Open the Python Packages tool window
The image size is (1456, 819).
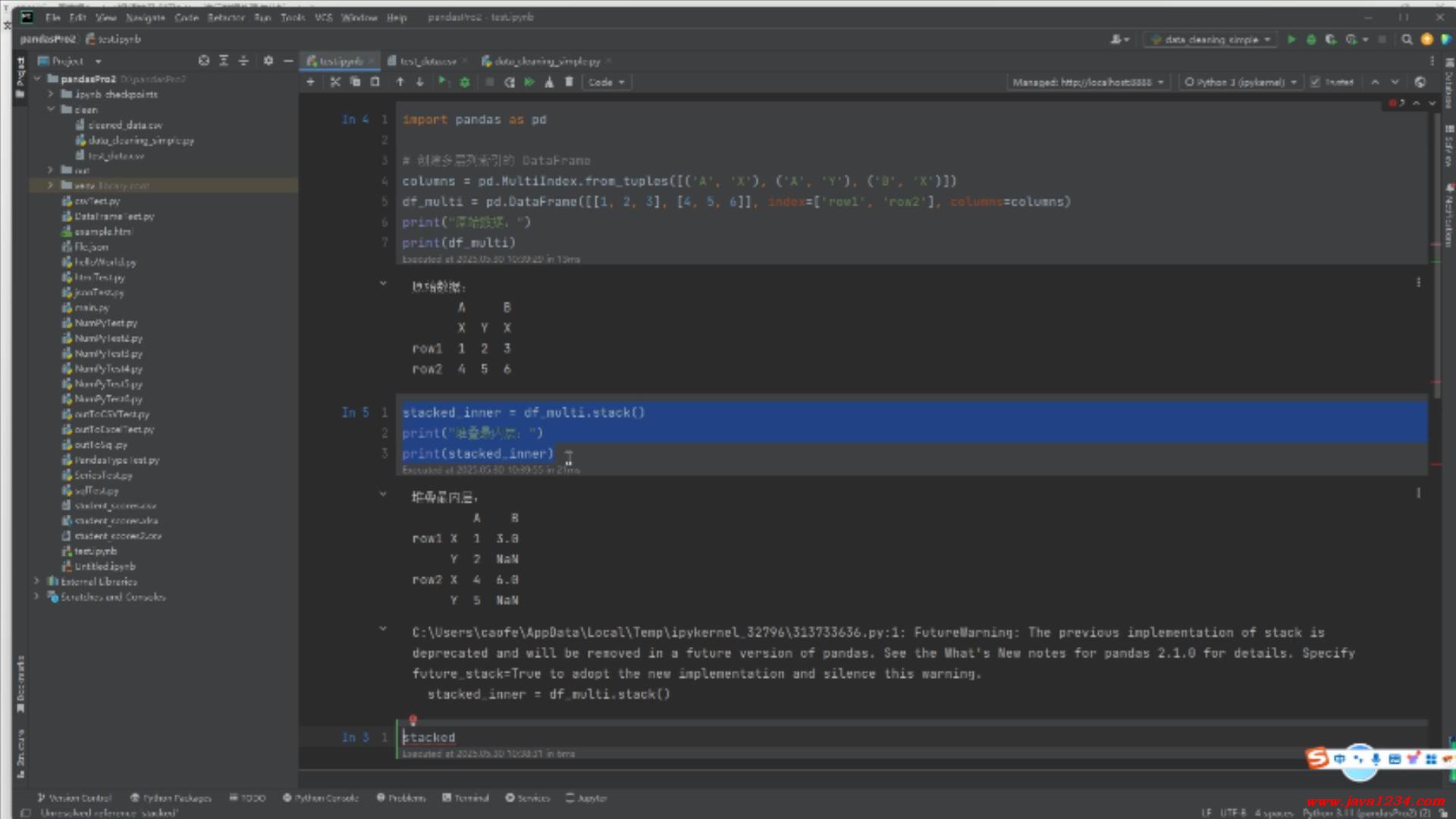[x=171, y=798]
